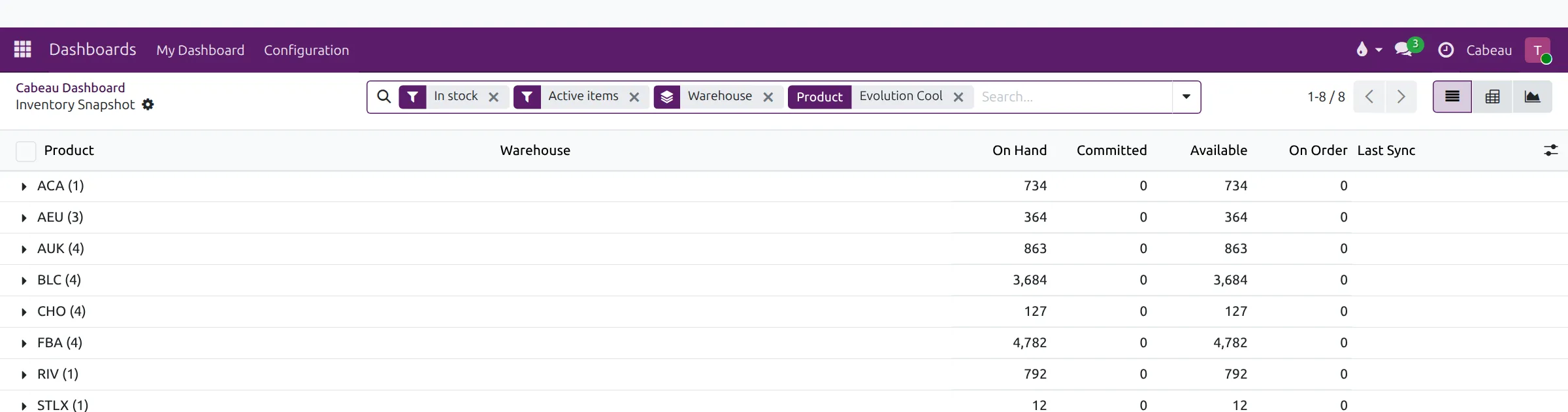This screenshot has width=1568, height=412.
Task: Remove the Active items filter
Action: pyautogui.click(x=634, y=97)
